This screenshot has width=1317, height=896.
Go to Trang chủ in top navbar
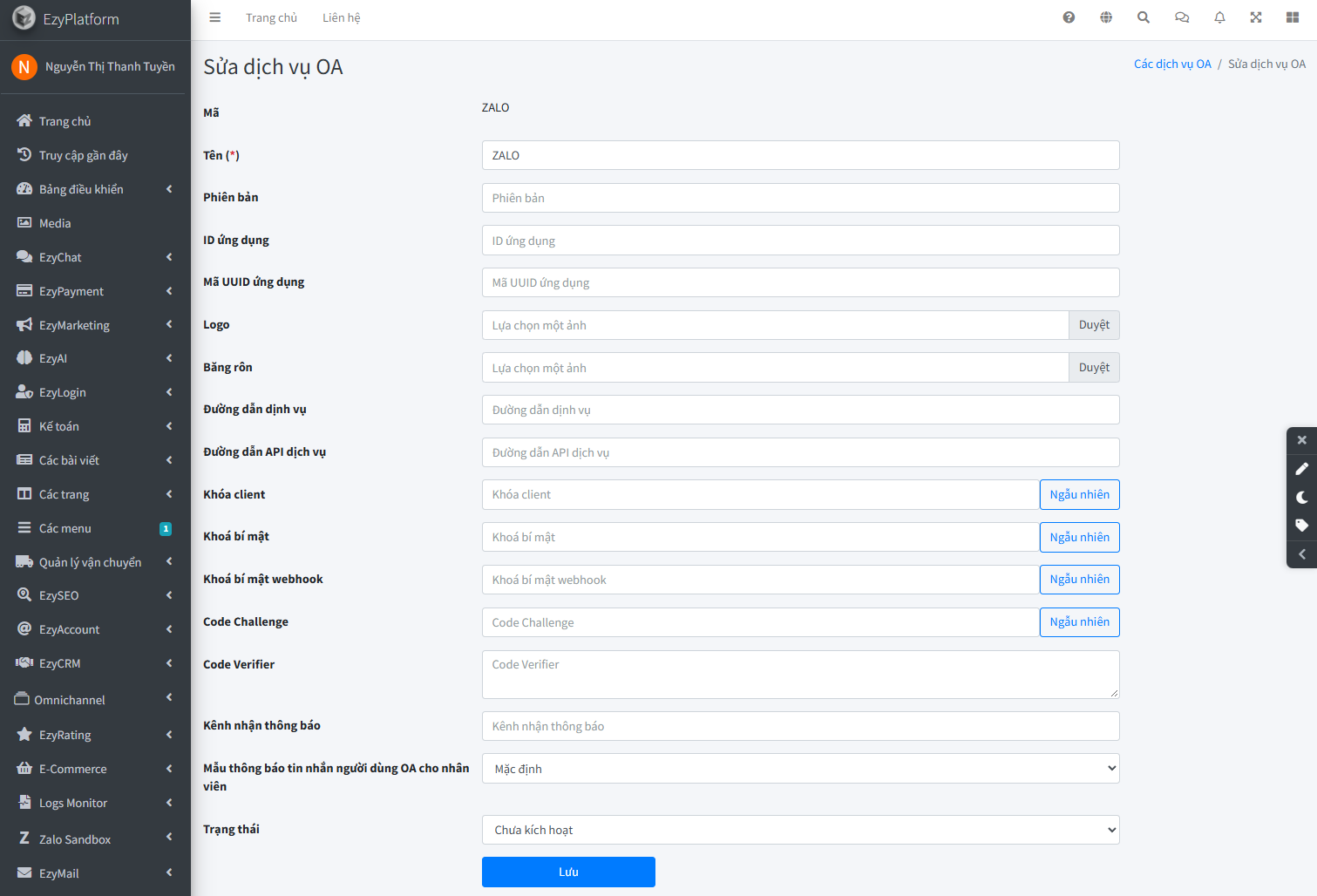pos(271,17)
